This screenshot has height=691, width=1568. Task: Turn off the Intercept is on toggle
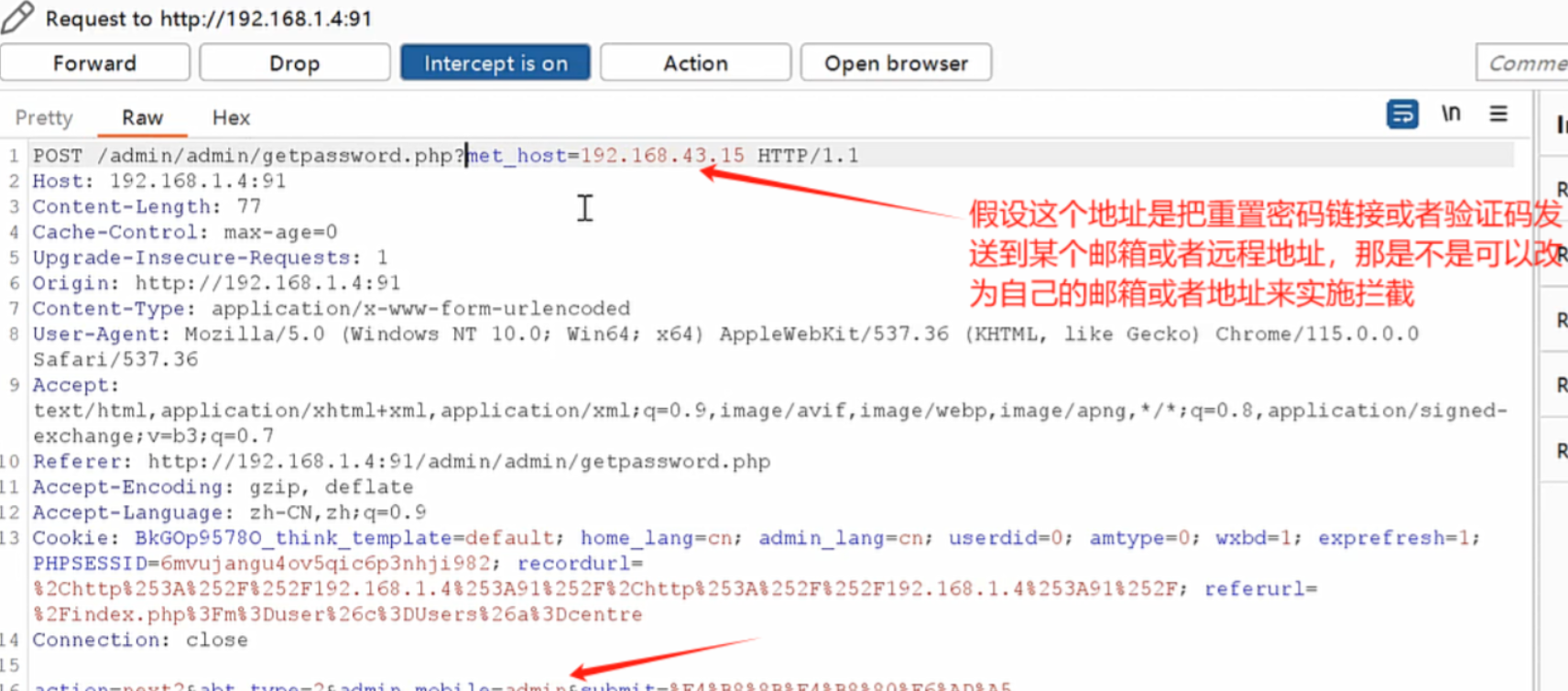[x=495, y=62]
